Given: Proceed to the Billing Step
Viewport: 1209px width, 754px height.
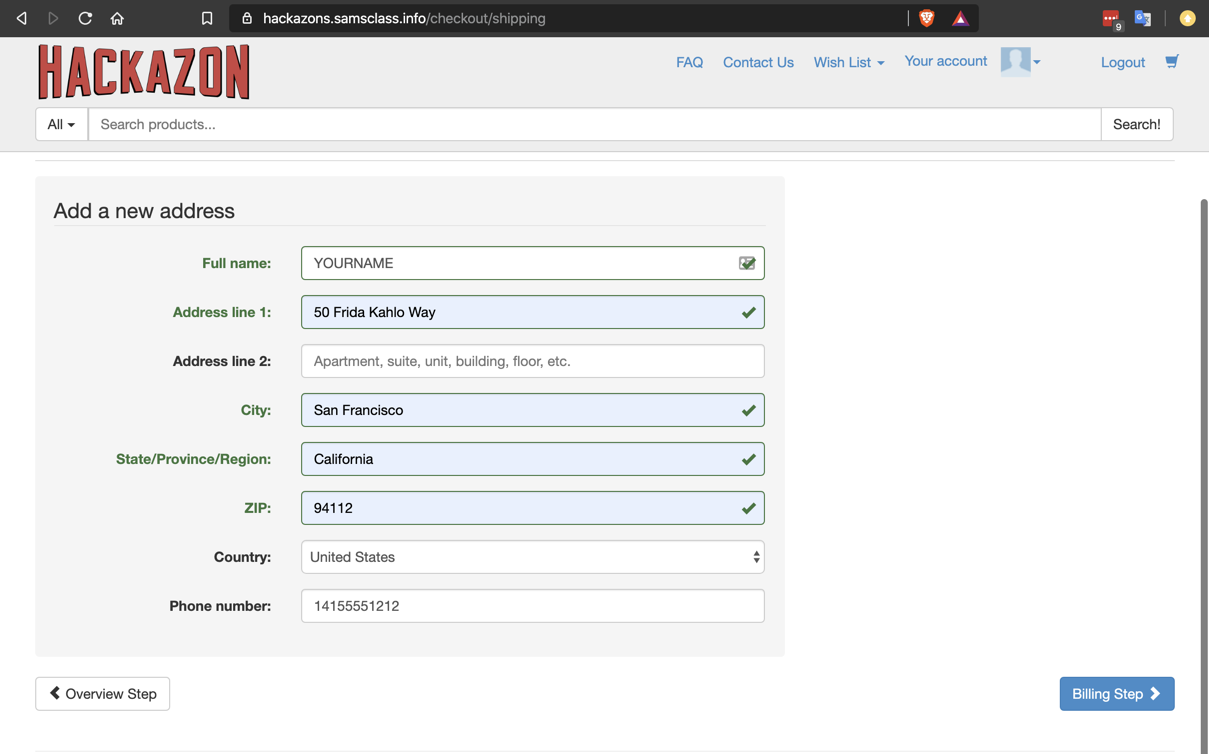Looking at the screenshot, I should pyautogui.click(x=1116, y=694).
